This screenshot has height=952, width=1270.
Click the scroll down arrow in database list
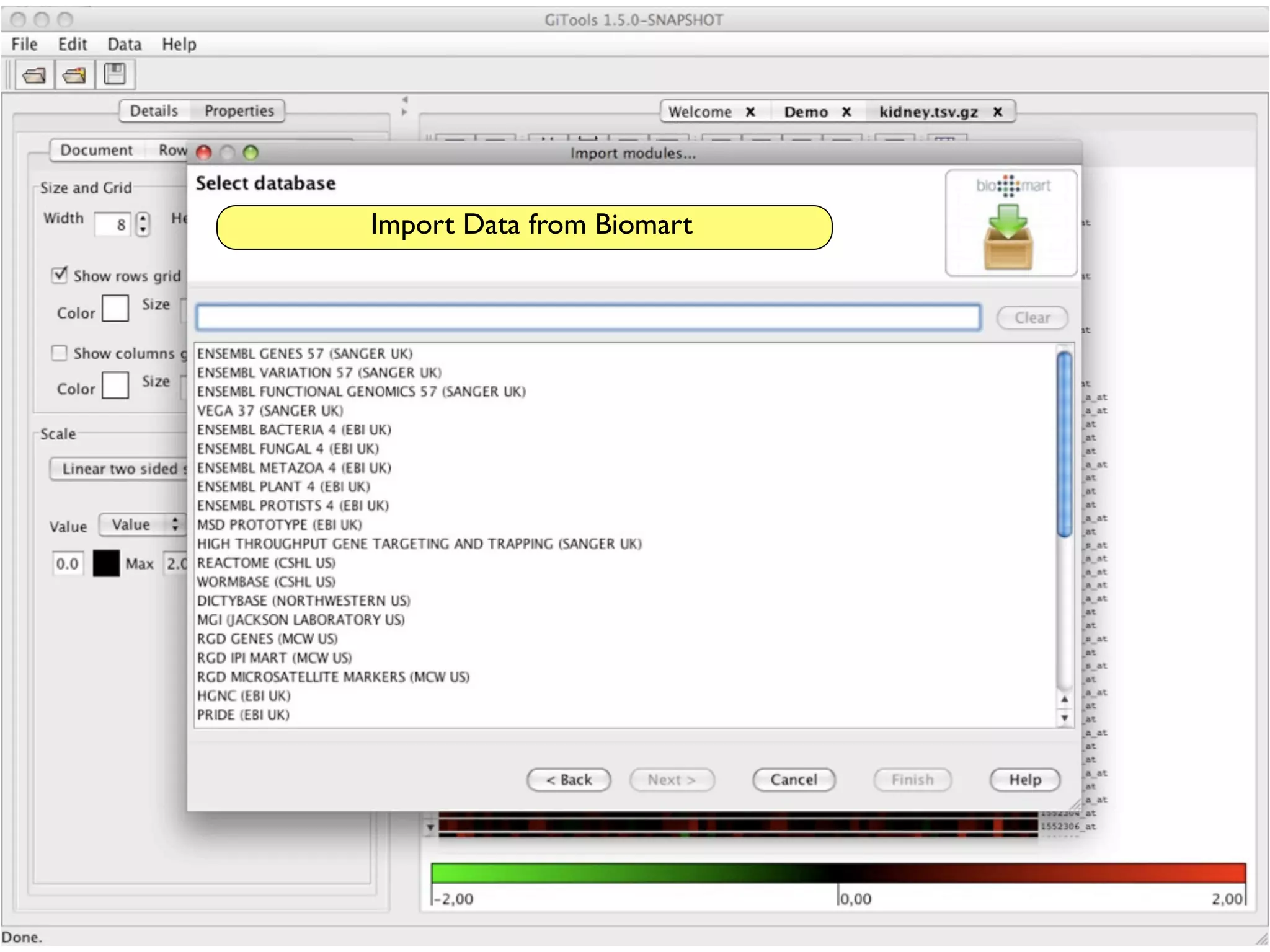coord(1064,718)
